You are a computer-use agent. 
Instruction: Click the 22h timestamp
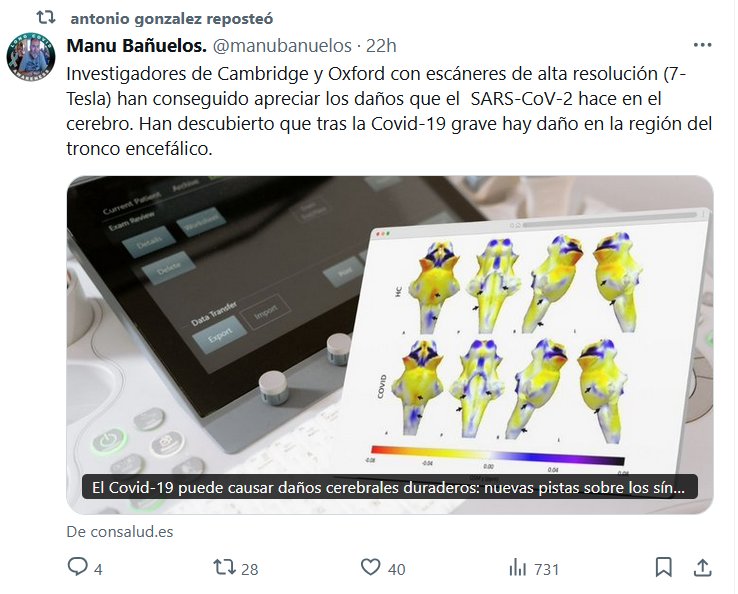tap(382, 46)
